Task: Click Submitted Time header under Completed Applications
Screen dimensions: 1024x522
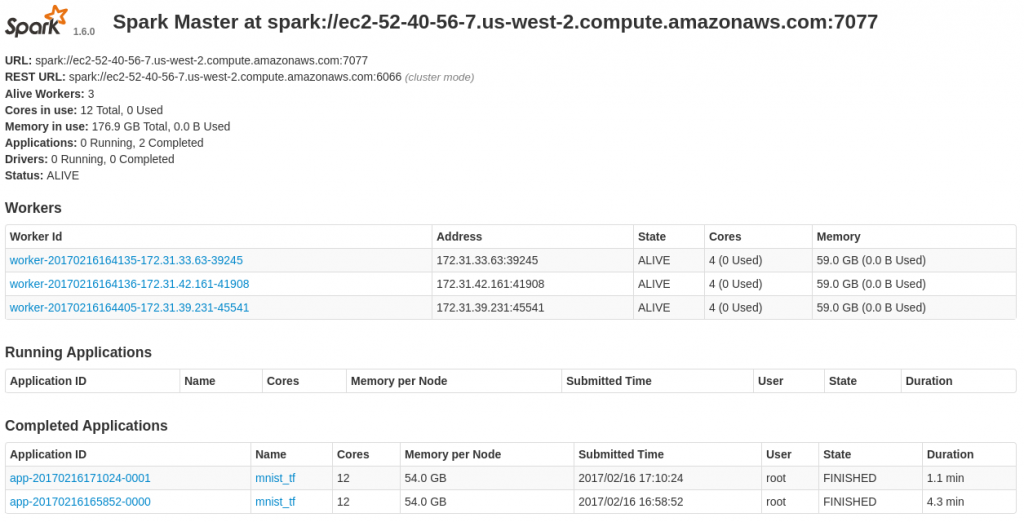Action: point(621,454)
